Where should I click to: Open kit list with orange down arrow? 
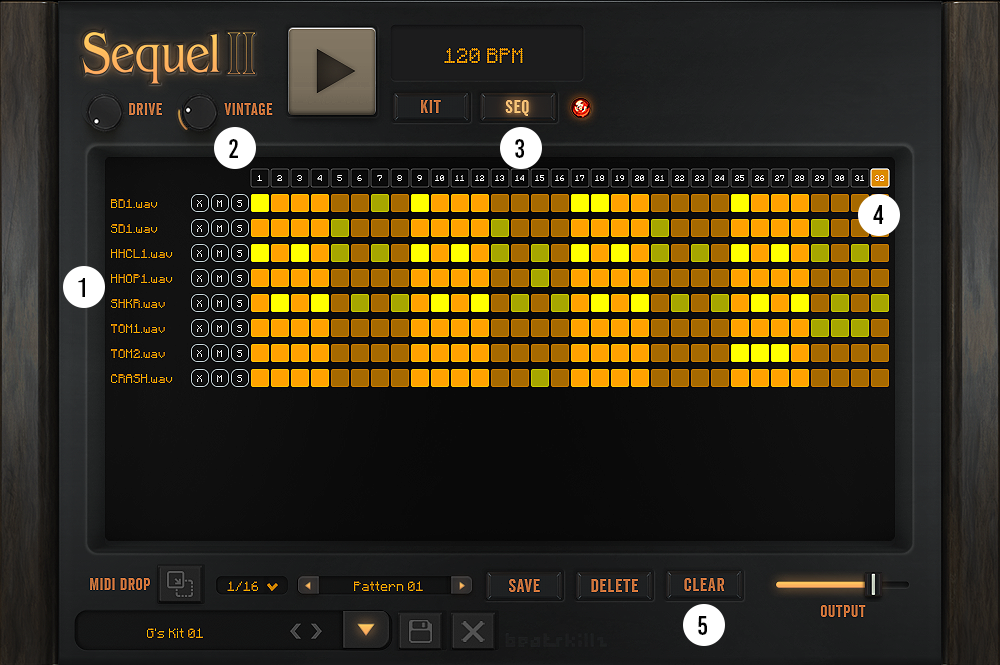366,630
